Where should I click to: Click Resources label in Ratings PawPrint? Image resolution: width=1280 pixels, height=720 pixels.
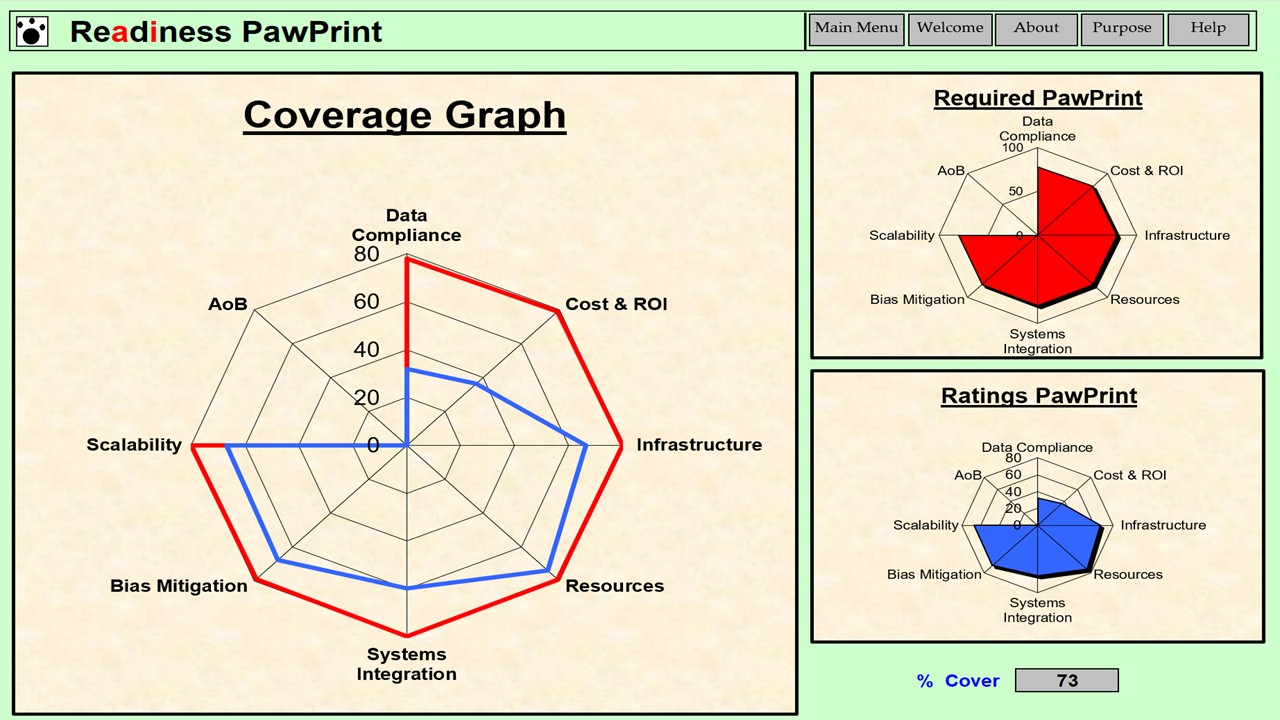[1128, 575]
